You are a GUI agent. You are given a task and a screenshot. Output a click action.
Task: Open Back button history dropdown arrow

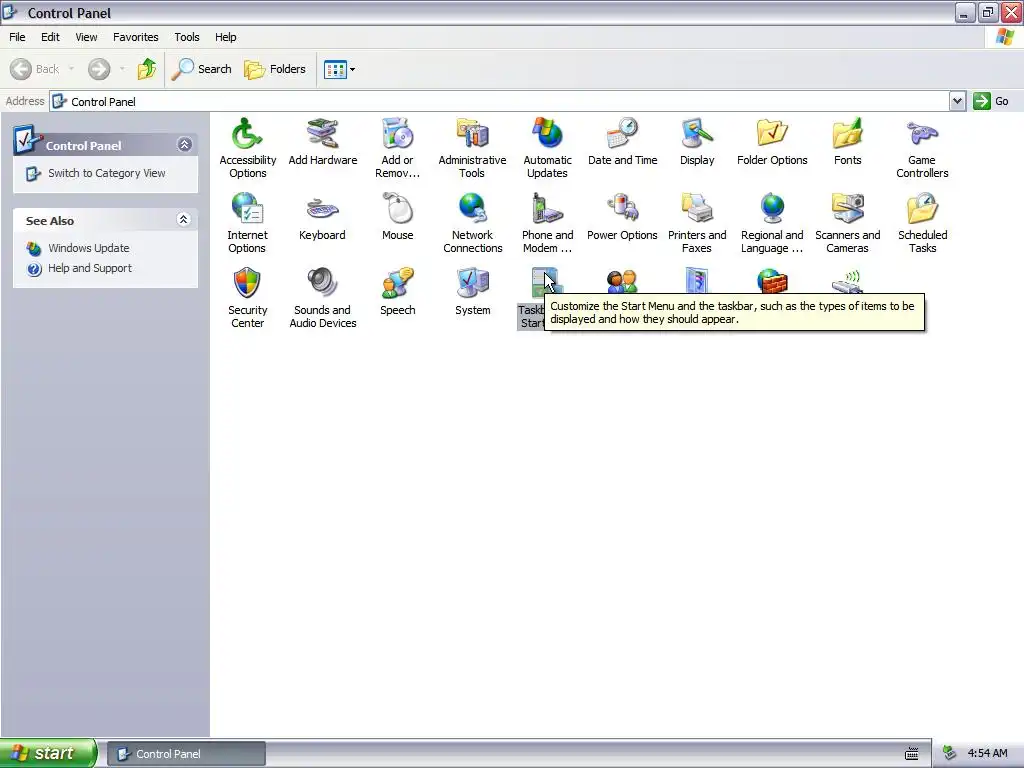coord(71,69)
